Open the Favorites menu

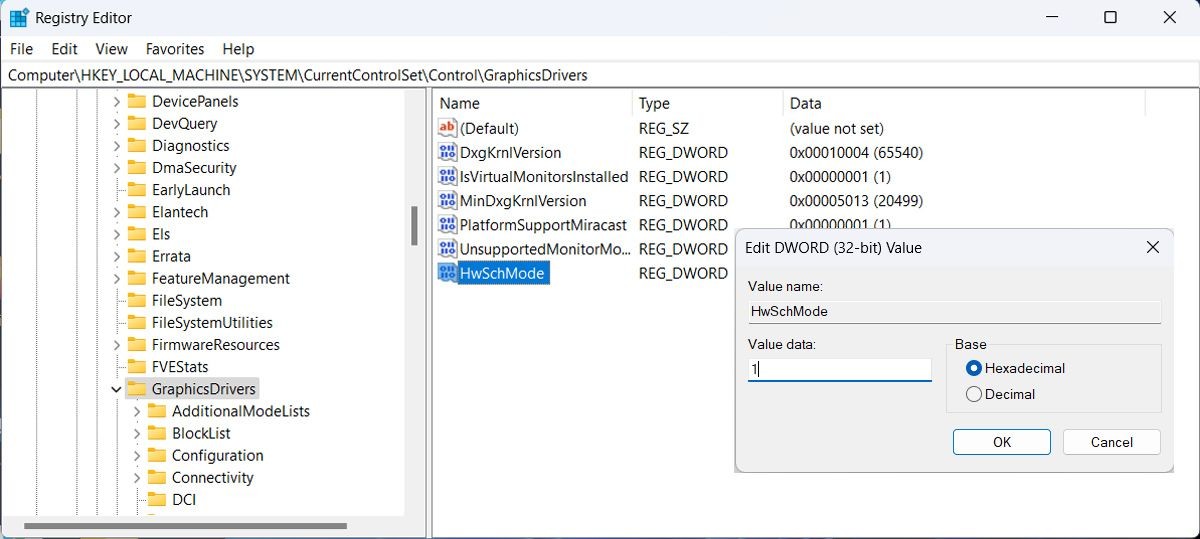pyautogui.click(x=175, y=49)
